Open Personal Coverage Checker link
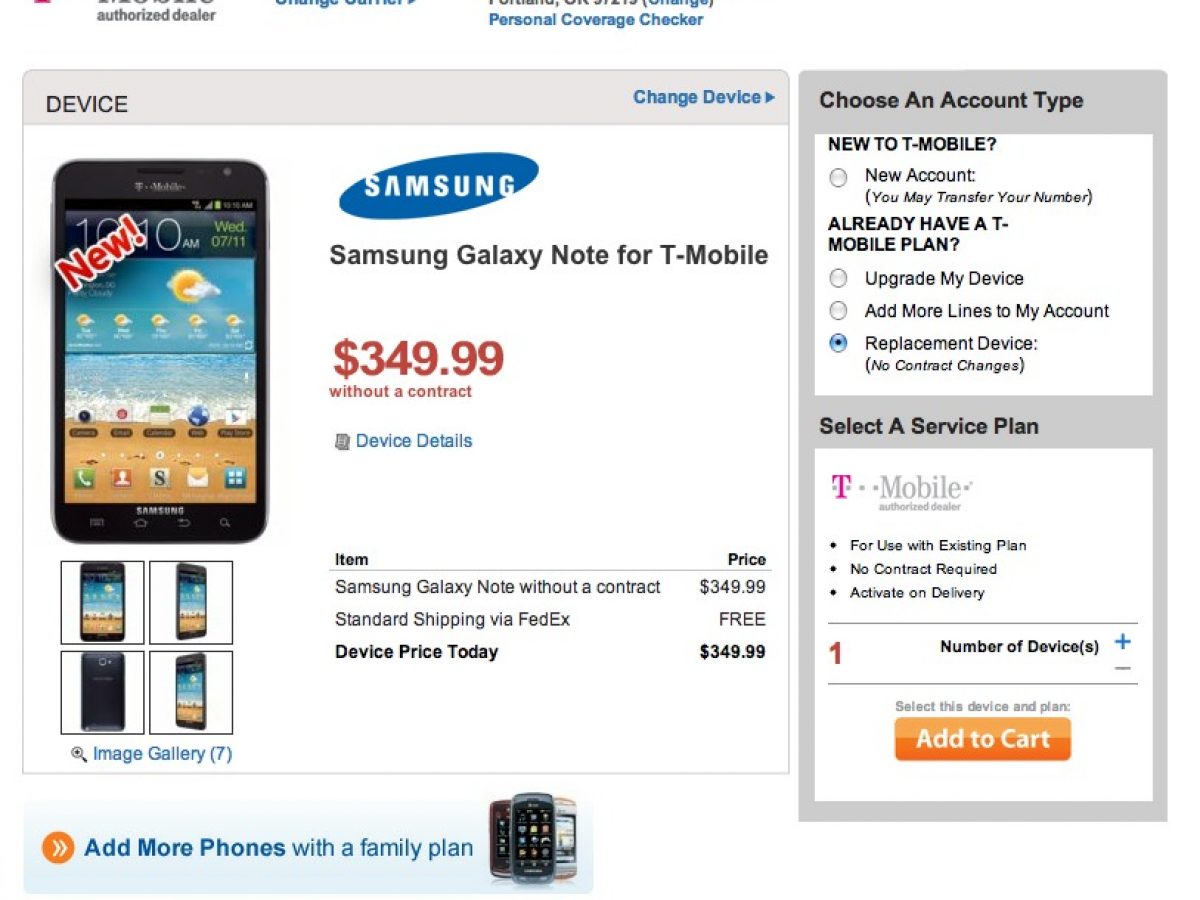1200x900 pixels. (595, 20)
